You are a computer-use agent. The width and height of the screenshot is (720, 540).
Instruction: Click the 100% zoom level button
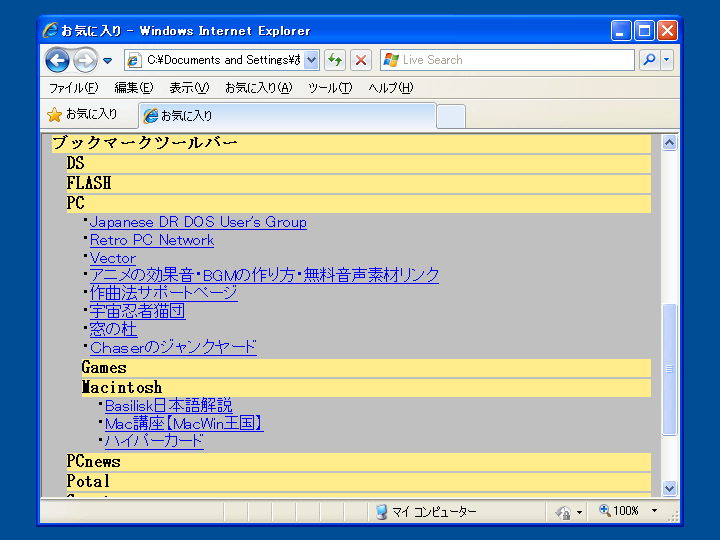(x=619, y=511)
